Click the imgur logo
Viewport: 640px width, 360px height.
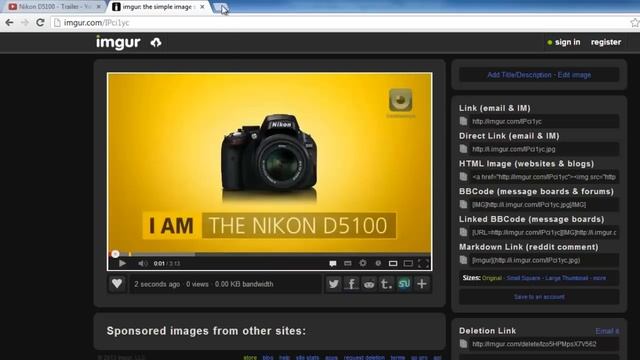click(x=118, y=42)
